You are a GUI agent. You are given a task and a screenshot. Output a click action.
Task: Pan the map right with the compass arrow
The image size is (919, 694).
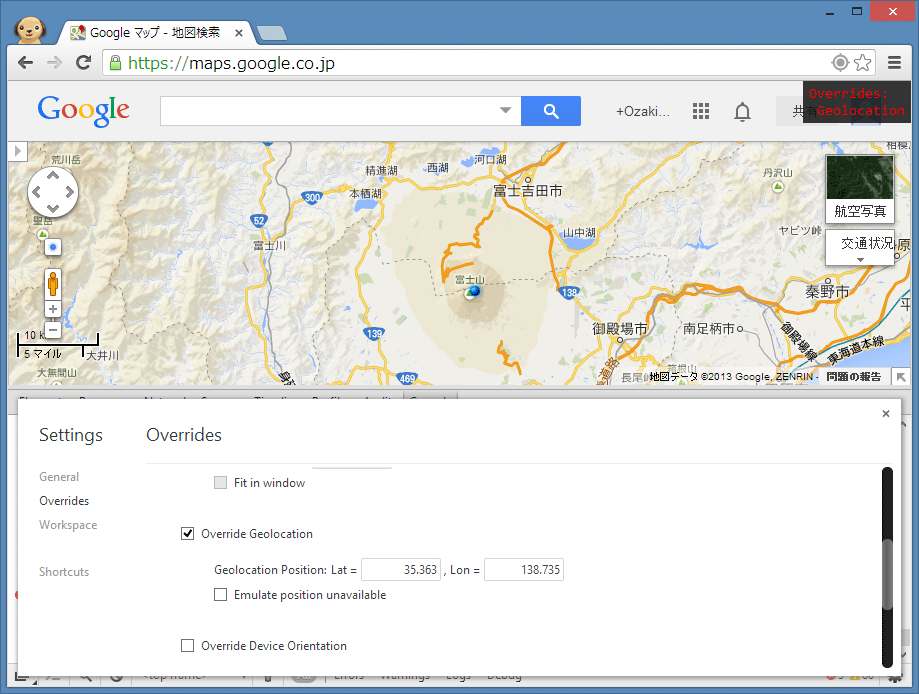70,192
